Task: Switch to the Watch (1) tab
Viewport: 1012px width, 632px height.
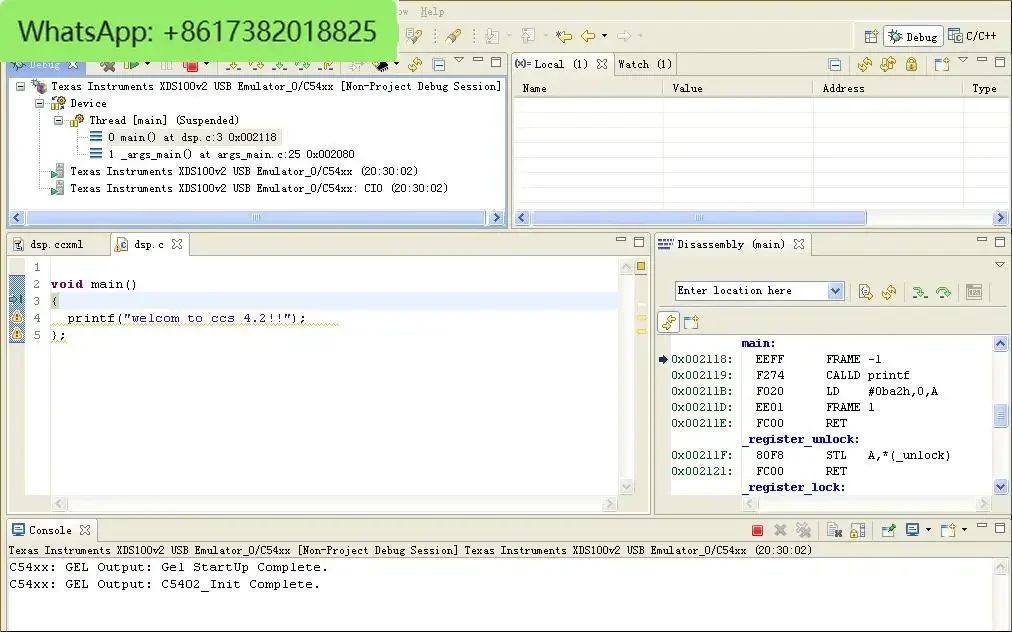Action: [645, 64]
